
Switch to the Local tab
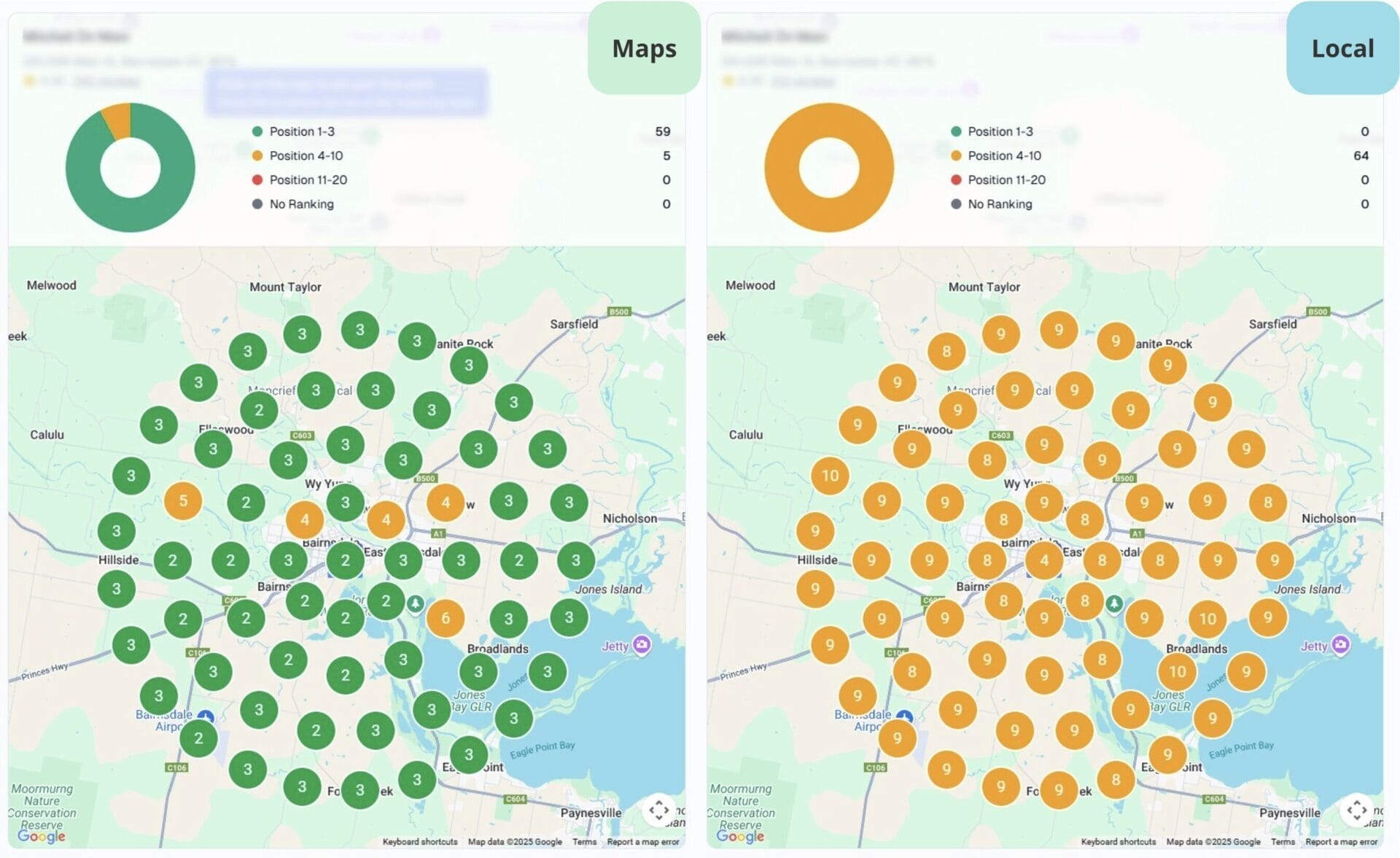coord(1342,48)
